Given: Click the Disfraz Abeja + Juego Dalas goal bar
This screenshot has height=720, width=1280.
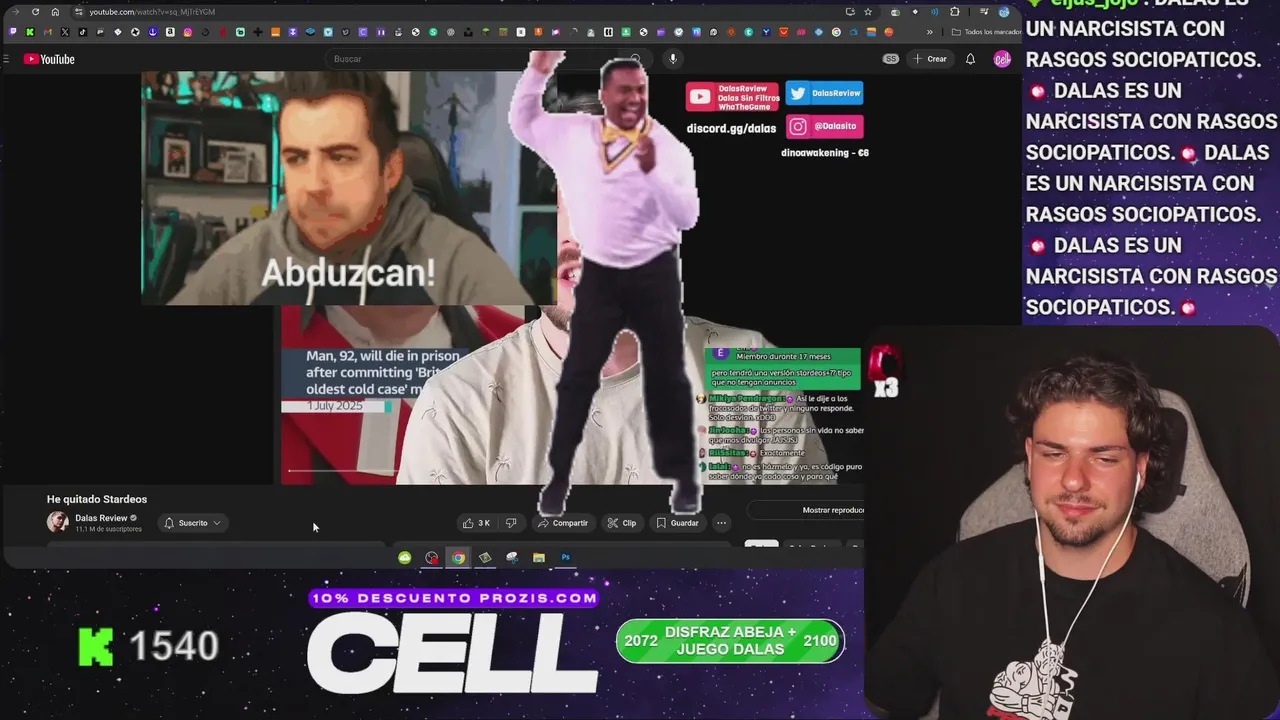Looking at the screenshot, I should point(730,641).
